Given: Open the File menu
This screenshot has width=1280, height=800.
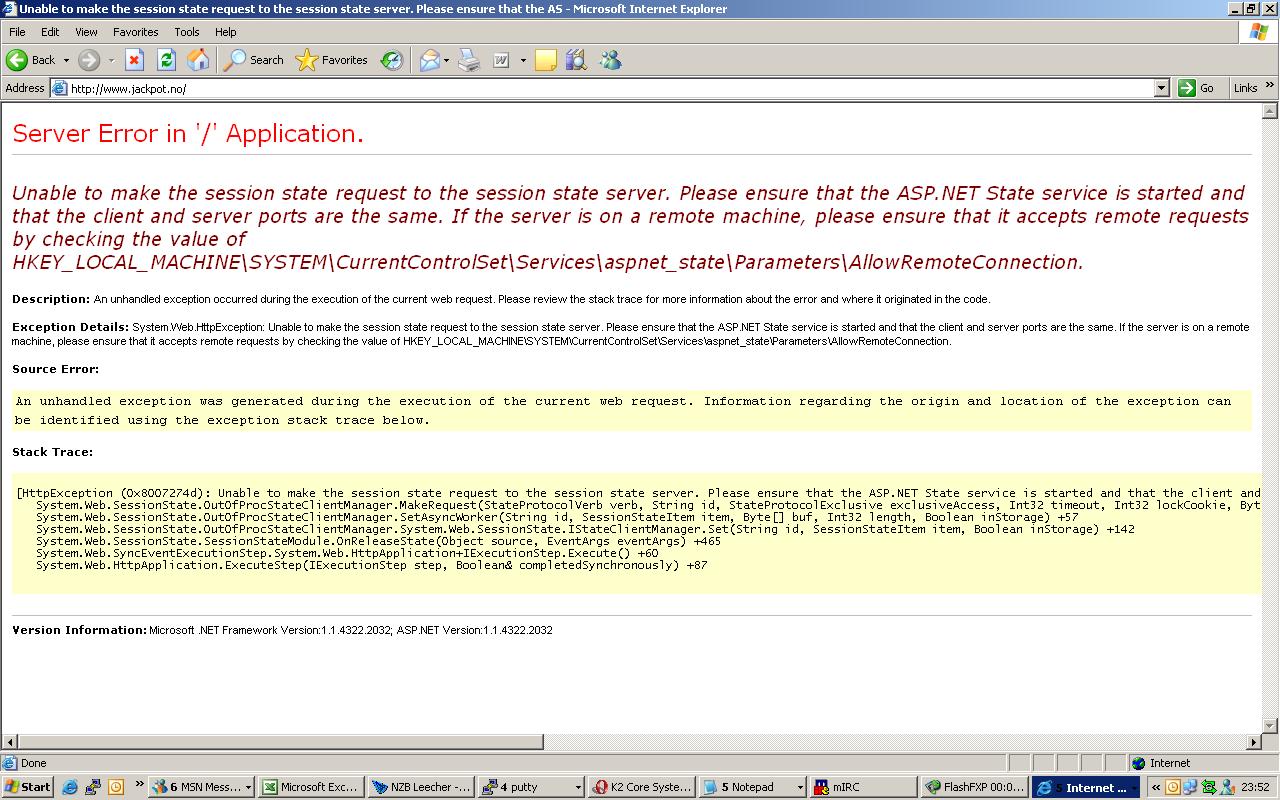Looking at the screenshot, I should tap(17, 32).
